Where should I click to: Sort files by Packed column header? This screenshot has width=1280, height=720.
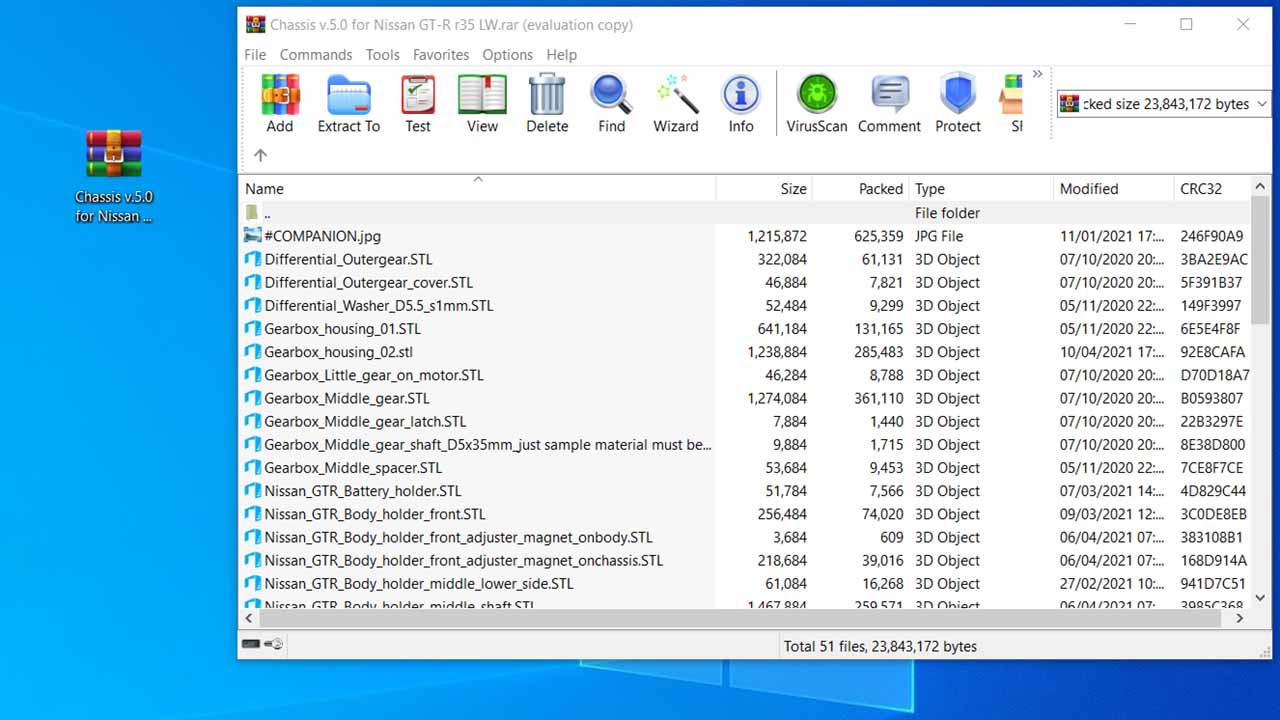[860, 188]
